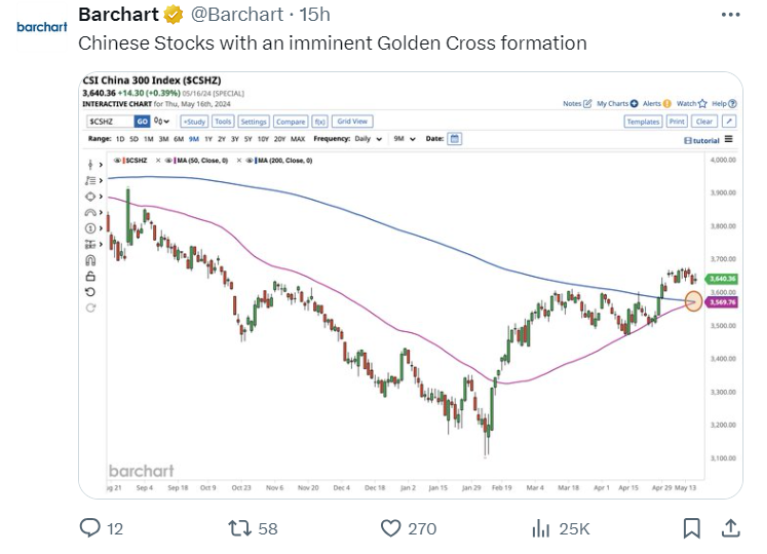Open the chart date calendar picker
767x554 pixels.
(455, 139)
